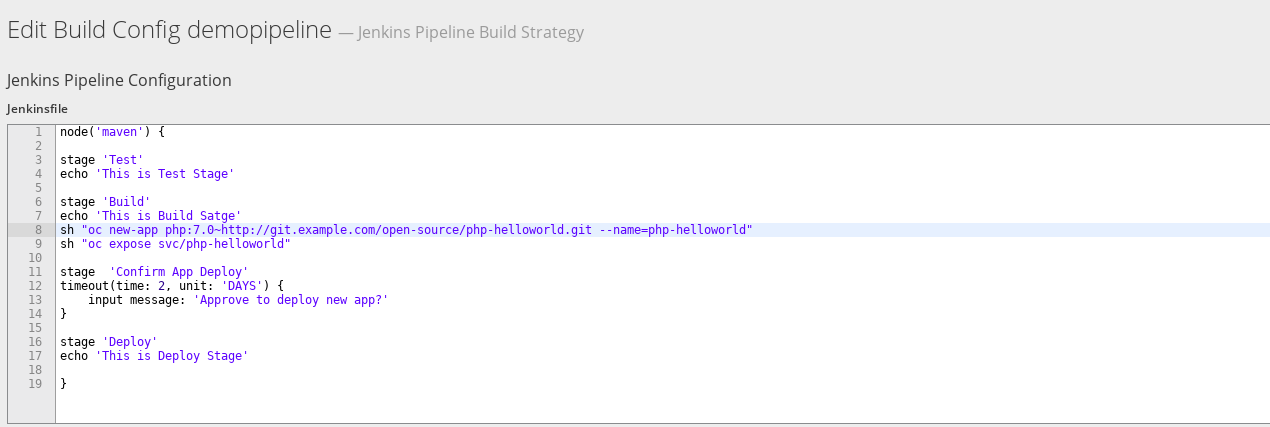Click the 'This is Build Satge' echo line
The width and height of the screenshot is (1270, 427).
point(151,215)
